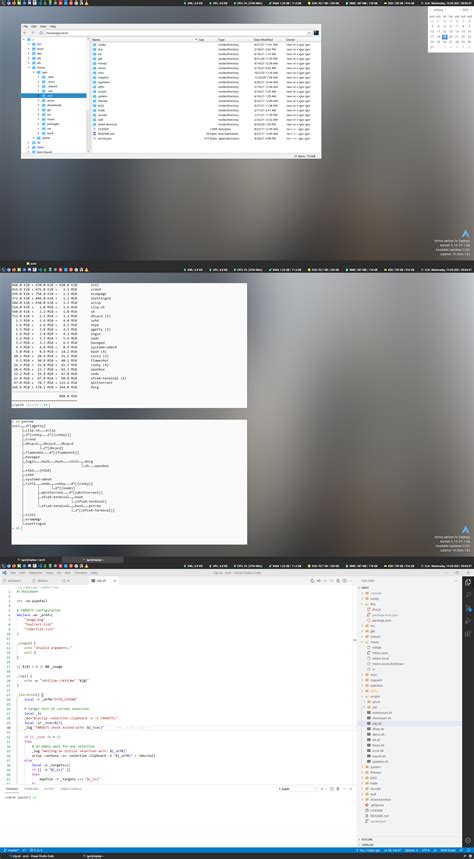Go back in file manager toolbar
This screenshot has width=474, height=859.
point(24,33)
